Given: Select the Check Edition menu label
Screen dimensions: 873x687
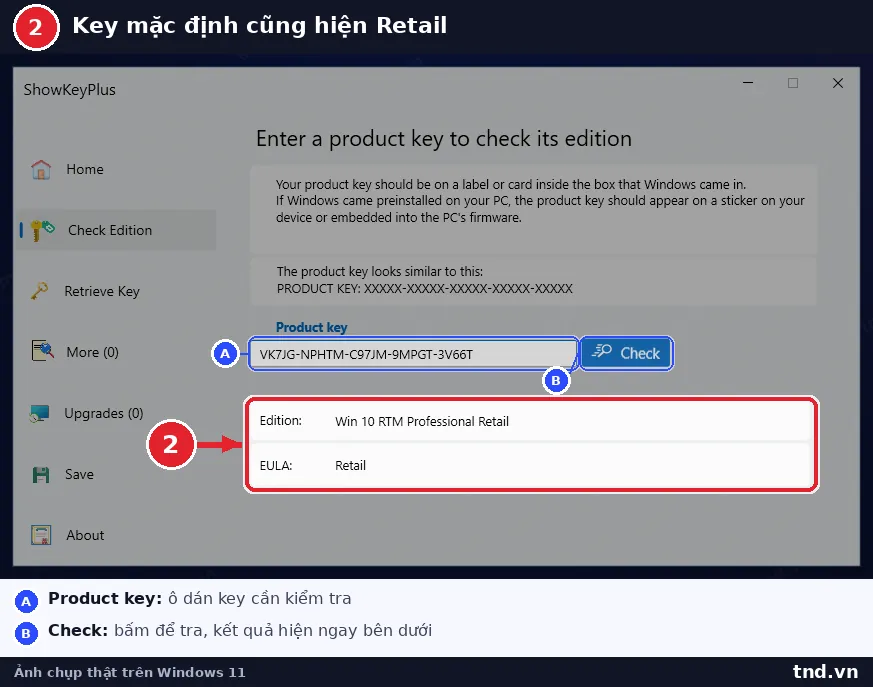Looking at the screenshot, I should (x=110, y=230).
